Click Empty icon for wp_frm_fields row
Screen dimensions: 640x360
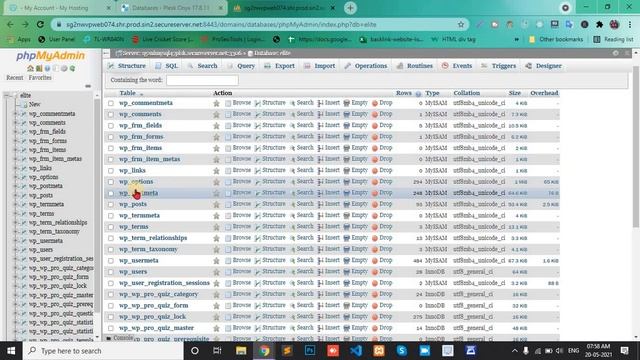pos(347,126)
